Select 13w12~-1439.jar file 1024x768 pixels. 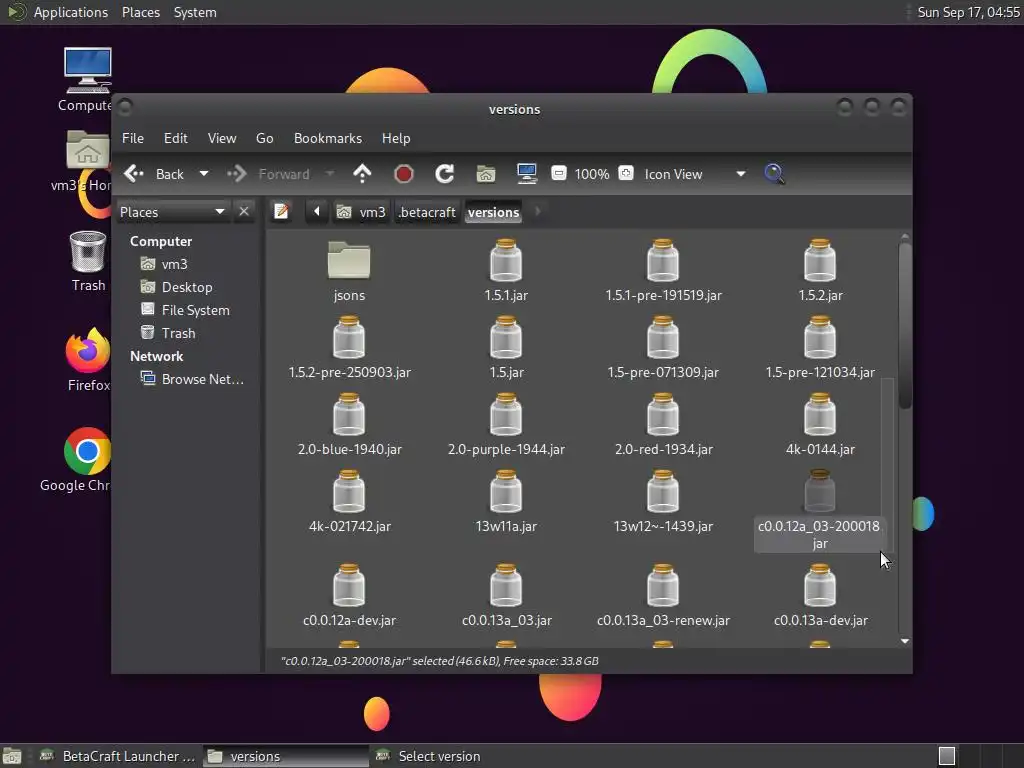pos(663,502)
